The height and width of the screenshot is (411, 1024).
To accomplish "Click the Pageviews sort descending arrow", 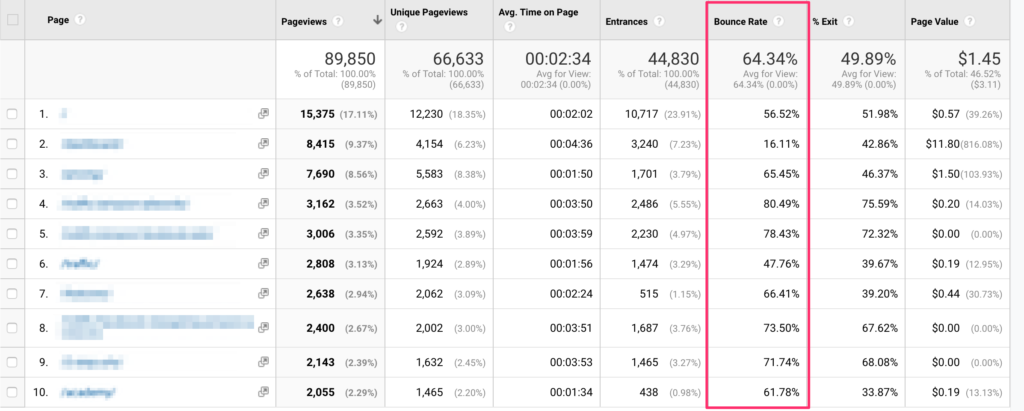I will pyautogui.click(x=377, y=21).
